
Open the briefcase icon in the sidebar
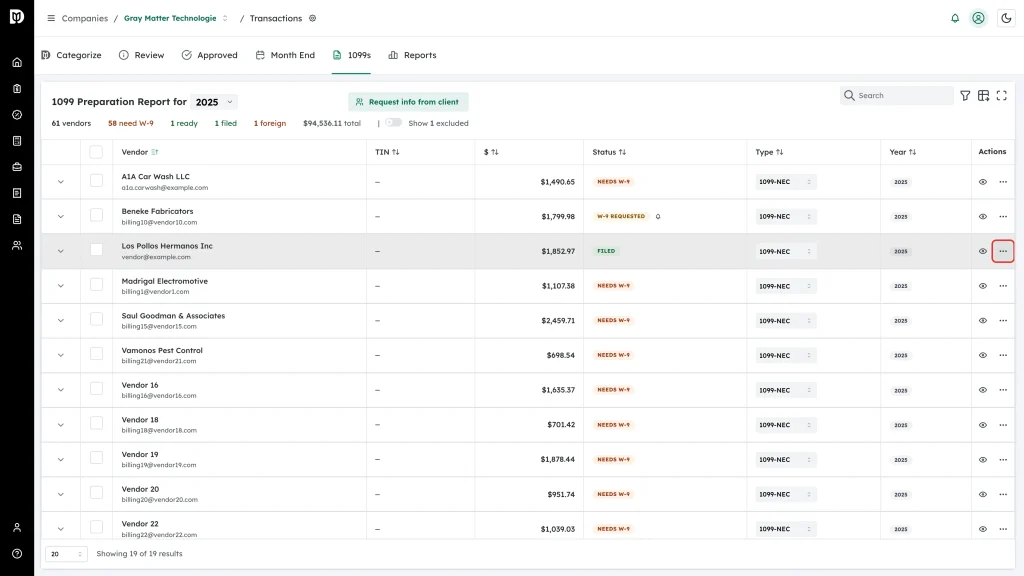pos(17,167)
